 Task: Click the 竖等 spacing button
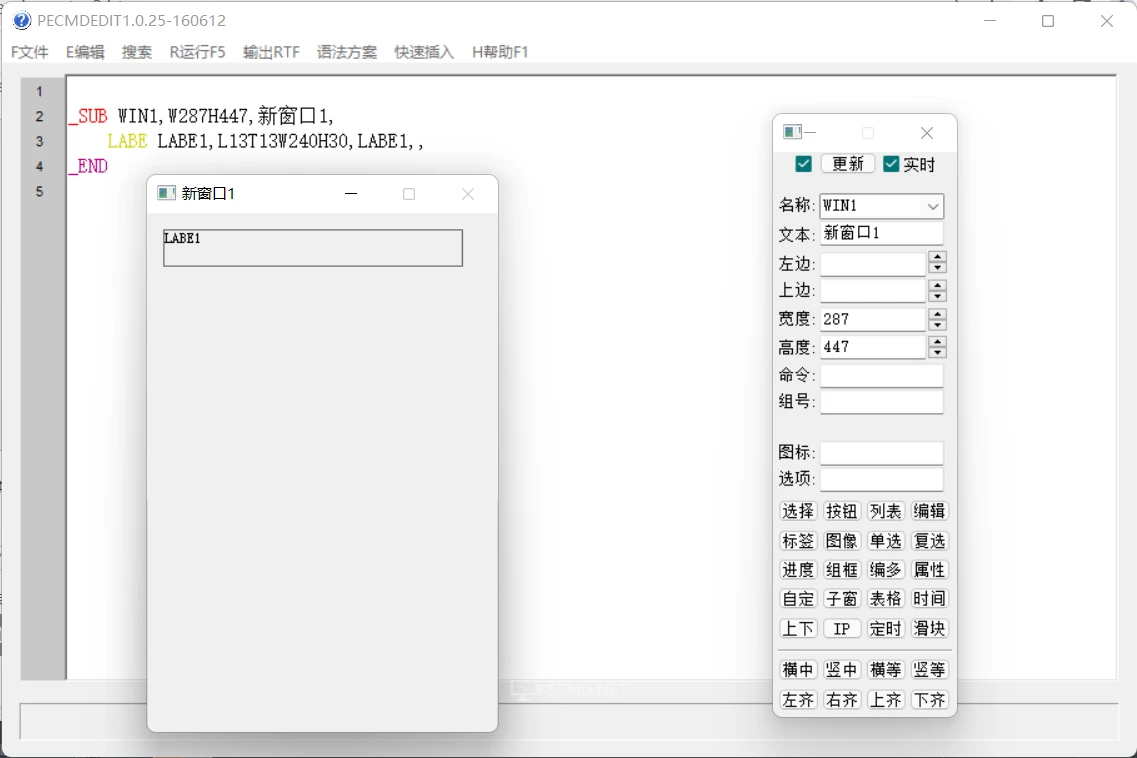coord(930,670)
